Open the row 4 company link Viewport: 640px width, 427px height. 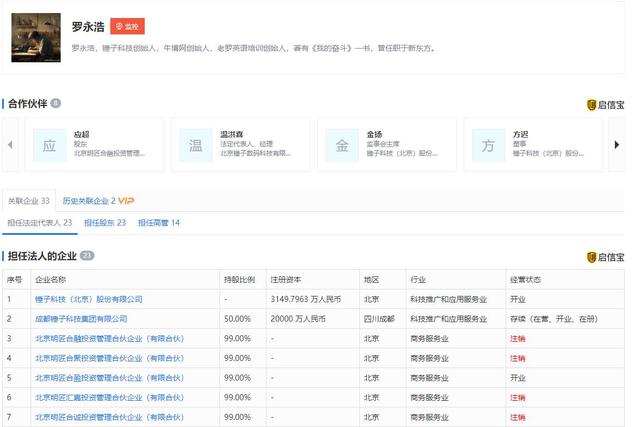pyautogui.click(x=109, y=358)
